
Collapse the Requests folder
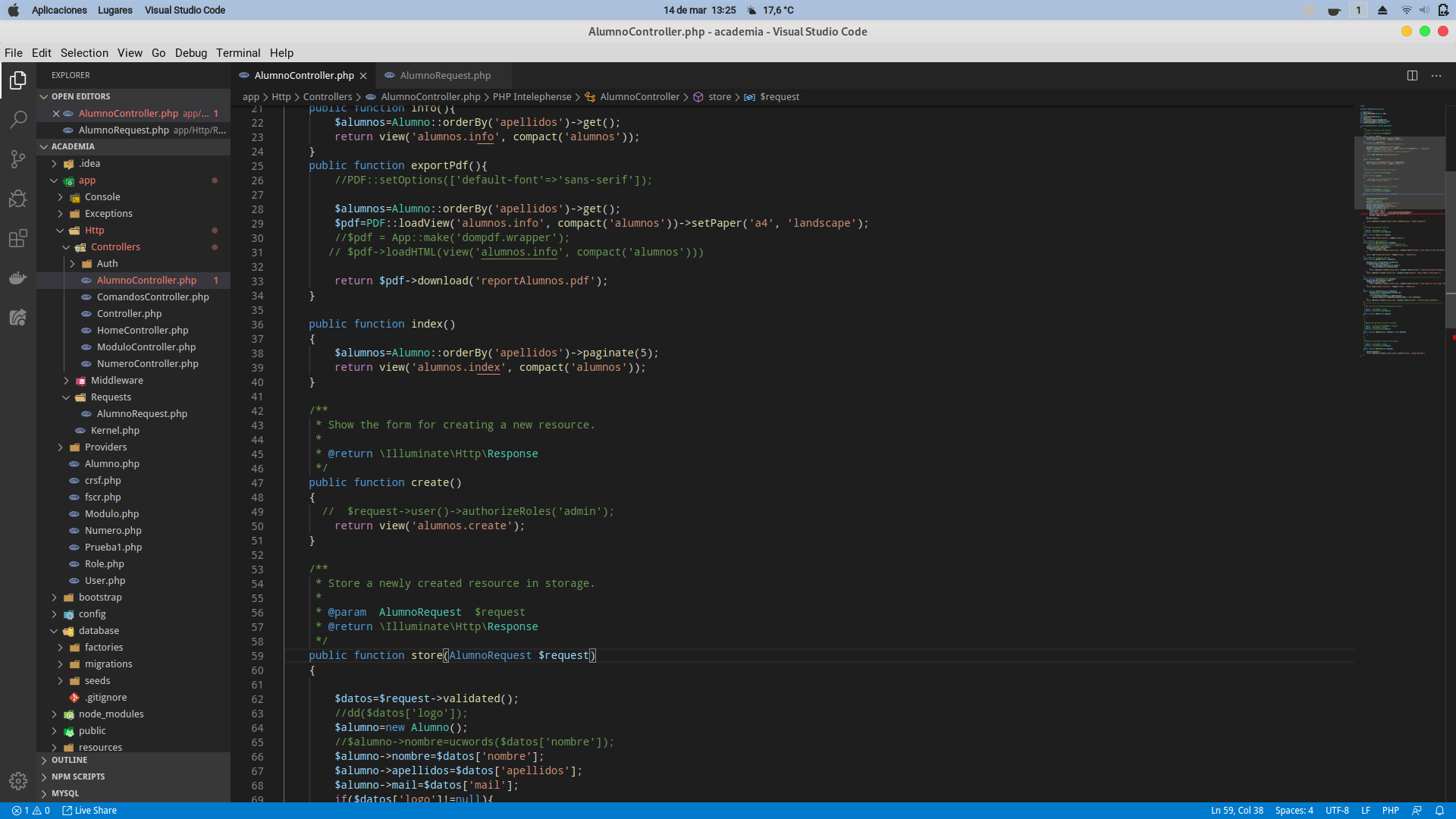coord(66,397)
